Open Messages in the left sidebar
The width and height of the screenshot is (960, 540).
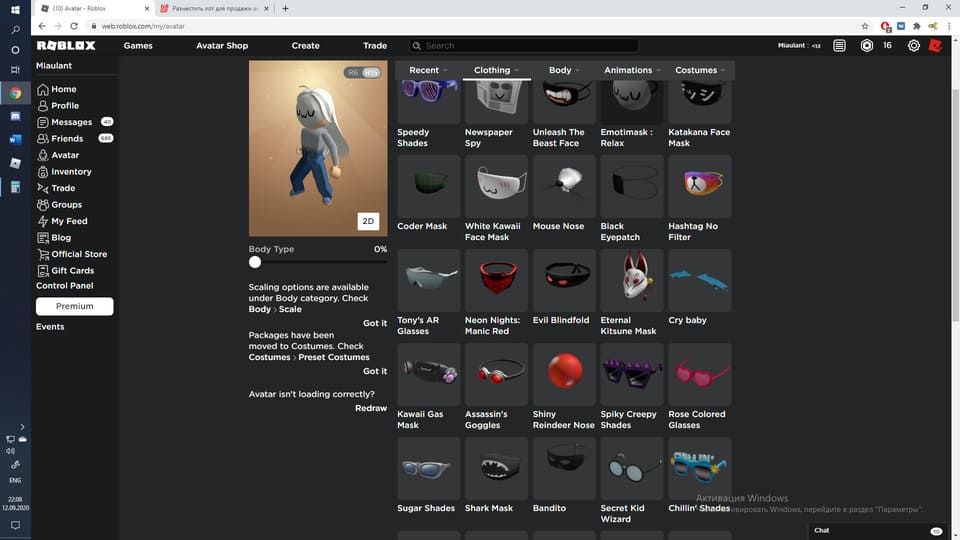(71, 122)
